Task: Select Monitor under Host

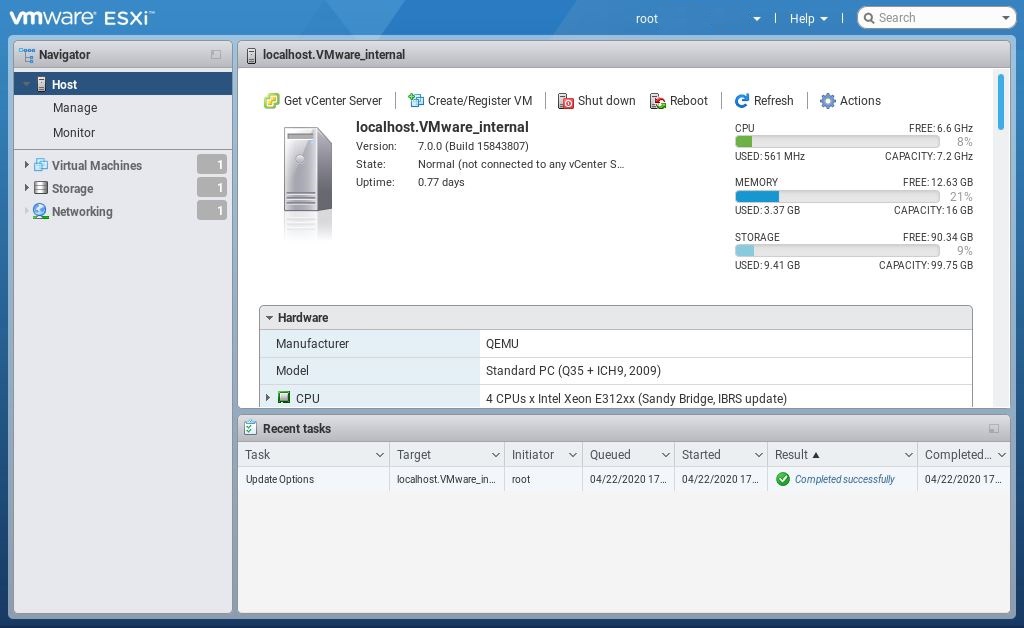Action: [74, 133]
